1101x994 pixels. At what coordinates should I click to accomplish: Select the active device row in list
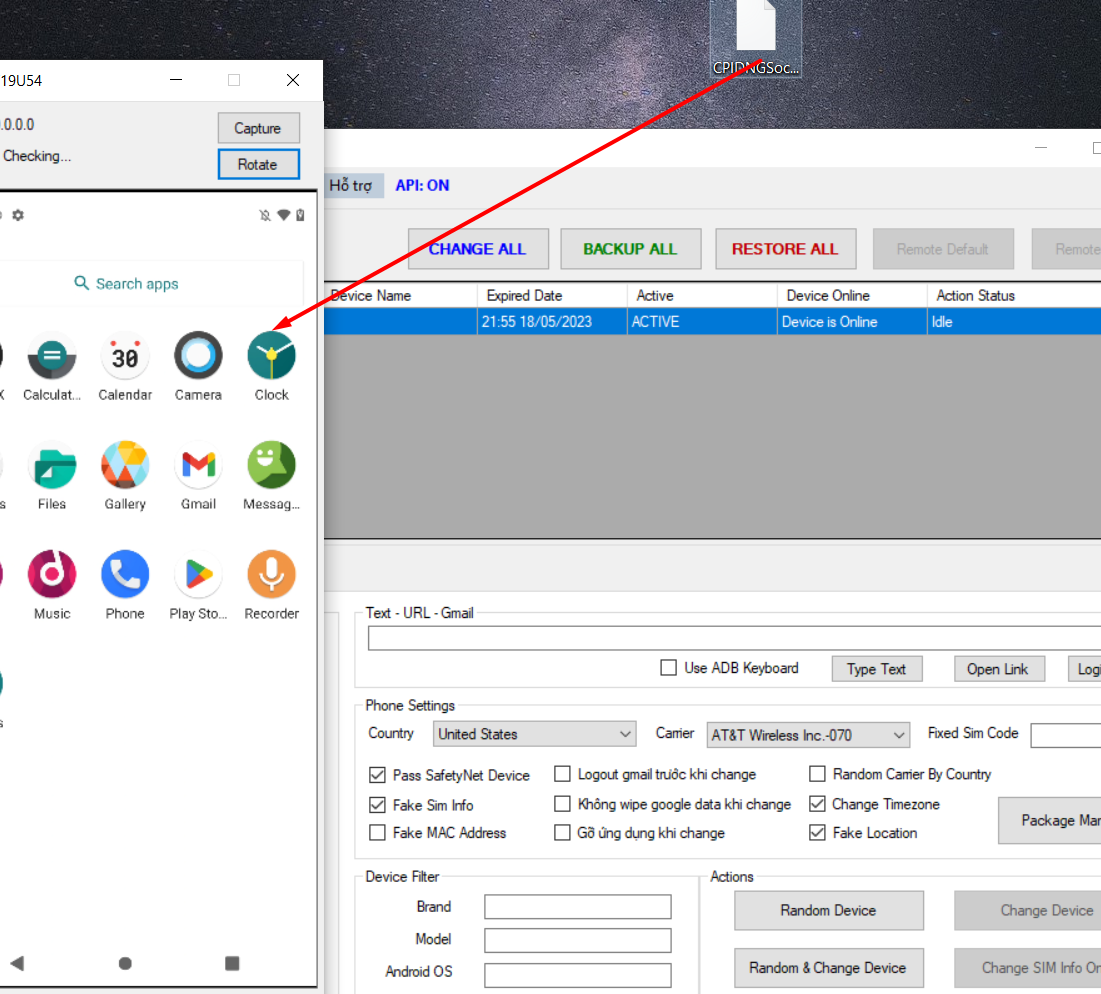pos(700,322)
